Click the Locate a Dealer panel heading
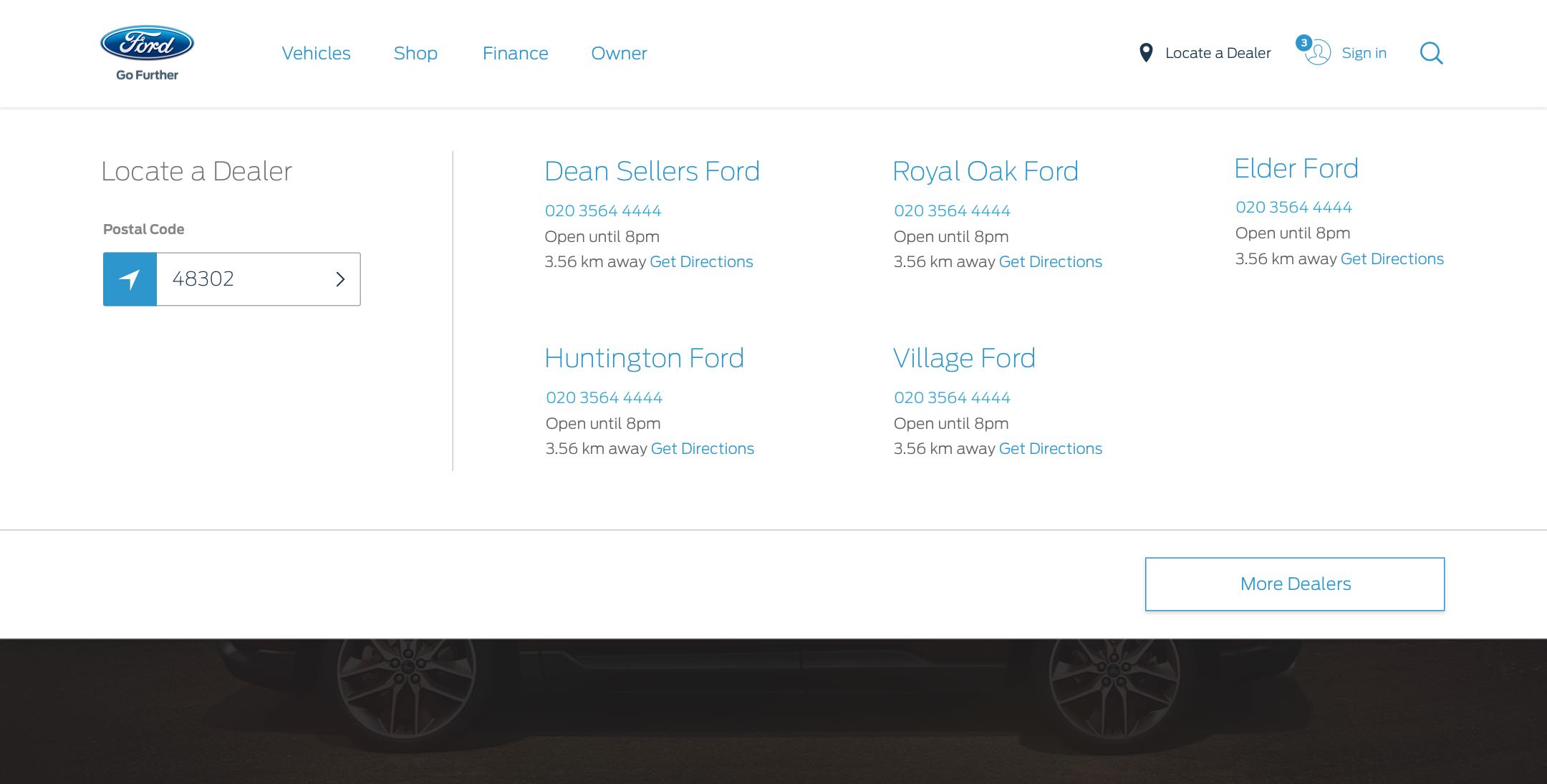This screenshot has height=784, width=1547. pyautogui.click(x=196, y=172)
